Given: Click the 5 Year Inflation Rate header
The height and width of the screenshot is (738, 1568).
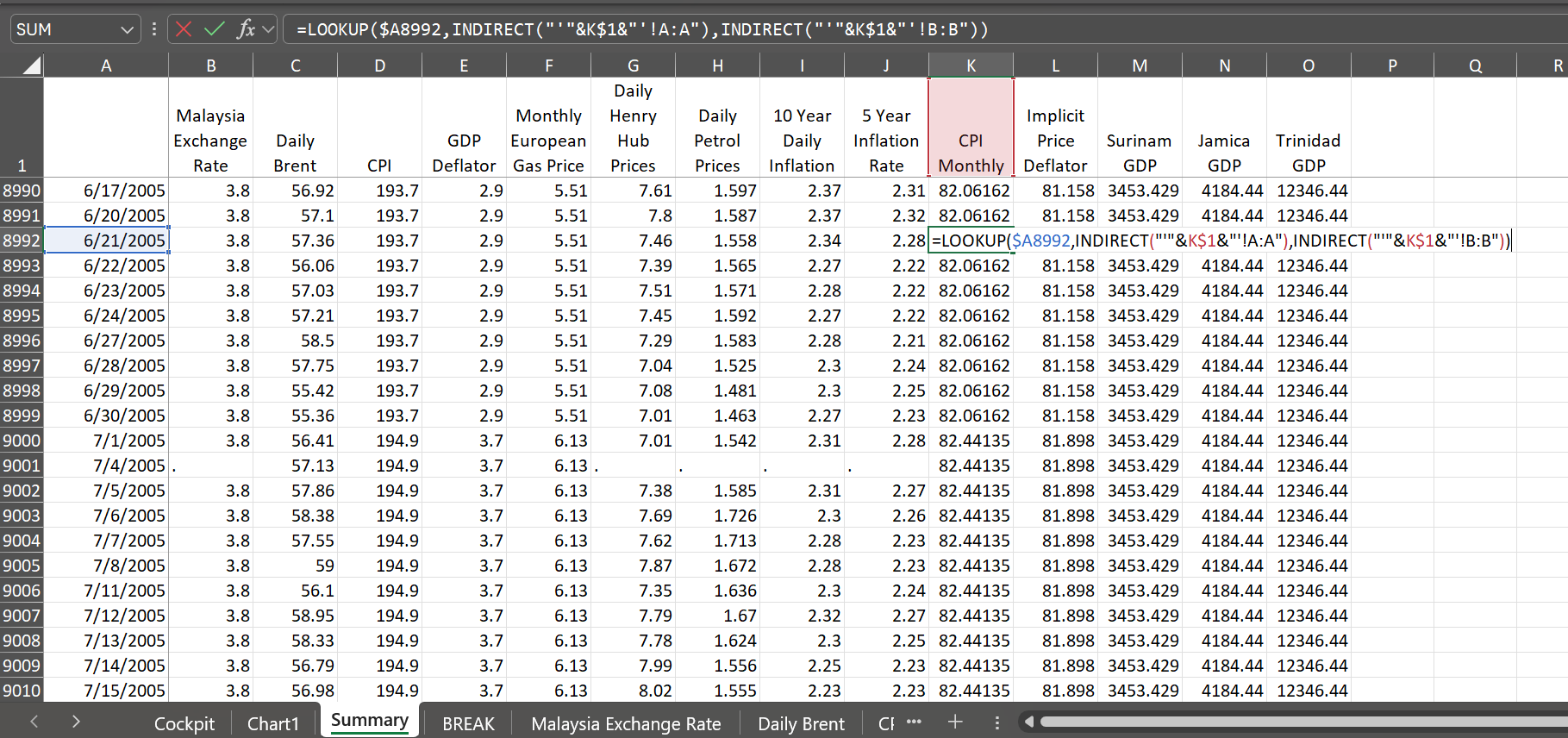Looking at the screenshot, I should point(886,128).
